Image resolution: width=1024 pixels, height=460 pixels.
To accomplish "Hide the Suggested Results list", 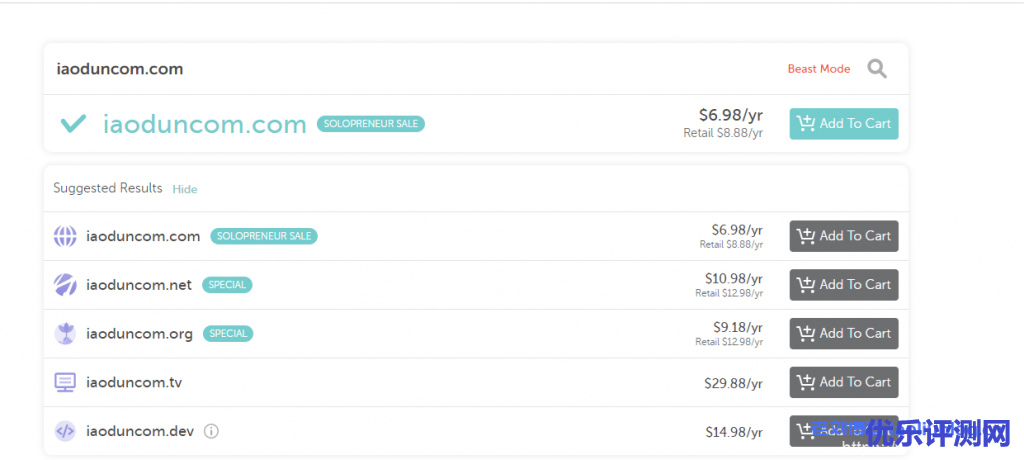I will pos(185,189).
